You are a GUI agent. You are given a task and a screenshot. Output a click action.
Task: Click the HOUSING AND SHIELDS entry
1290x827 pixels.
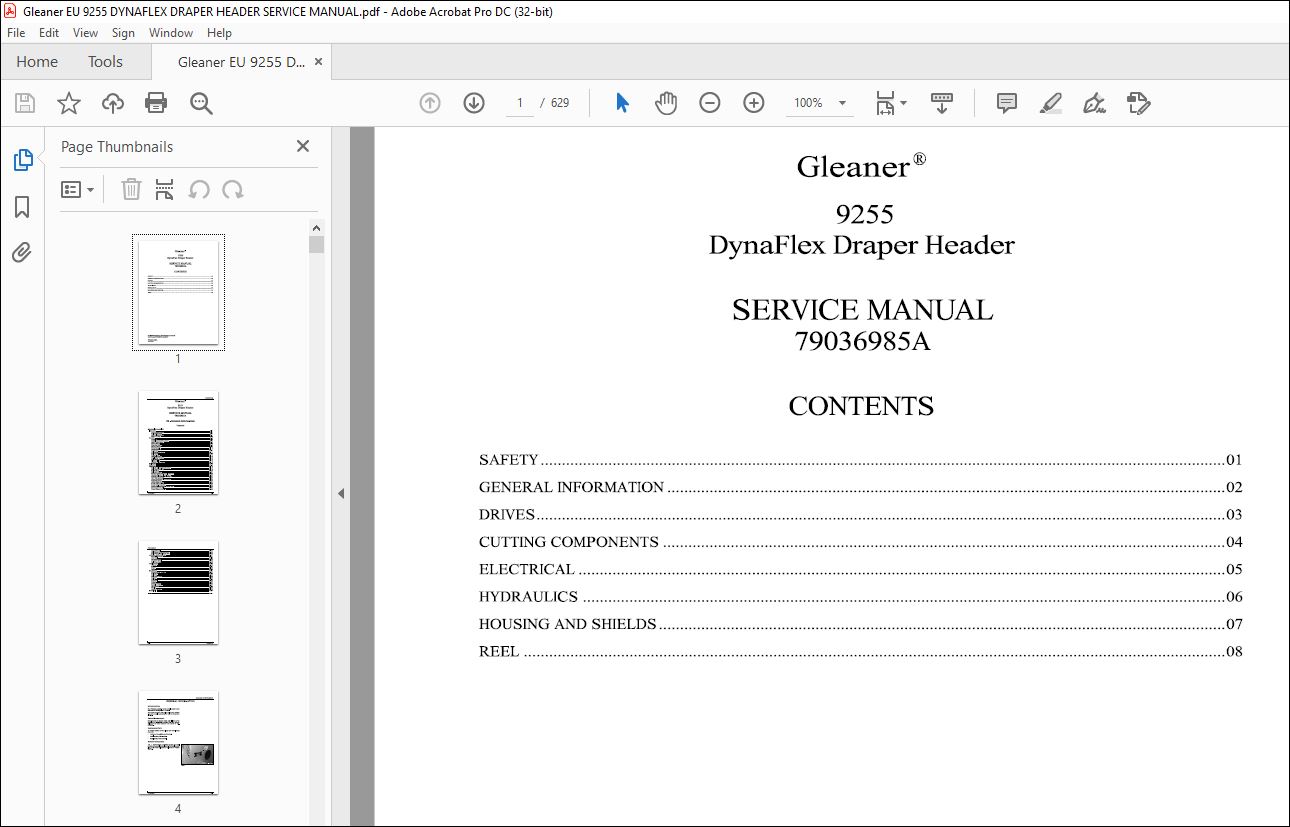pyautogui.click(x=860, y=624)
